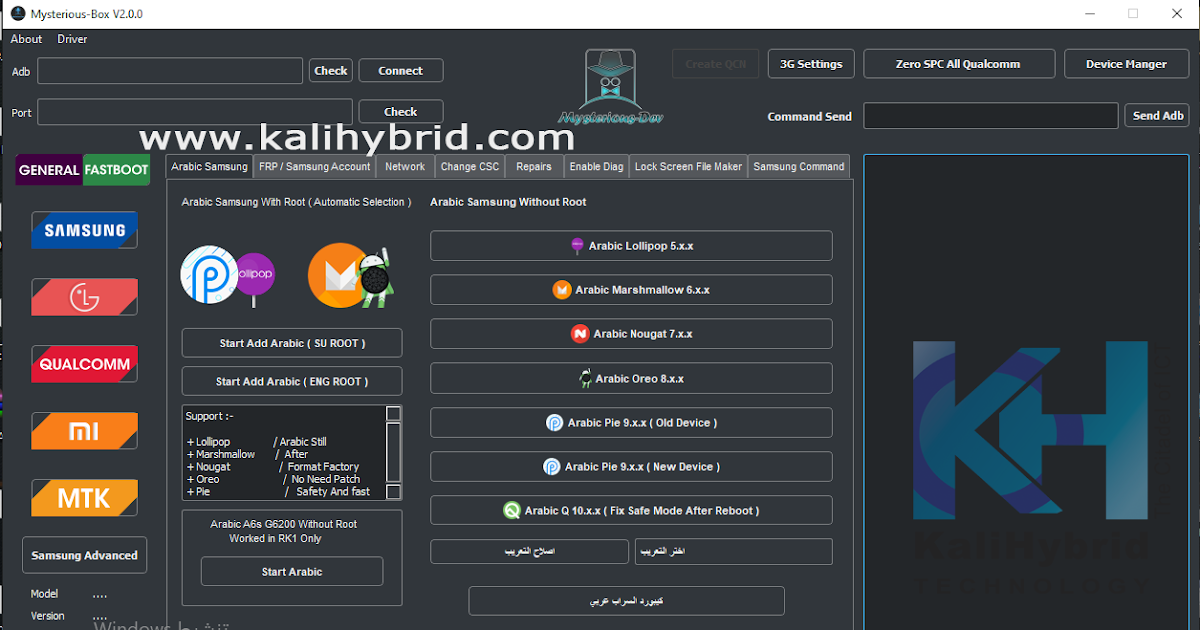
Task: Click the Port Check button
Action: (x=401, y=112)
